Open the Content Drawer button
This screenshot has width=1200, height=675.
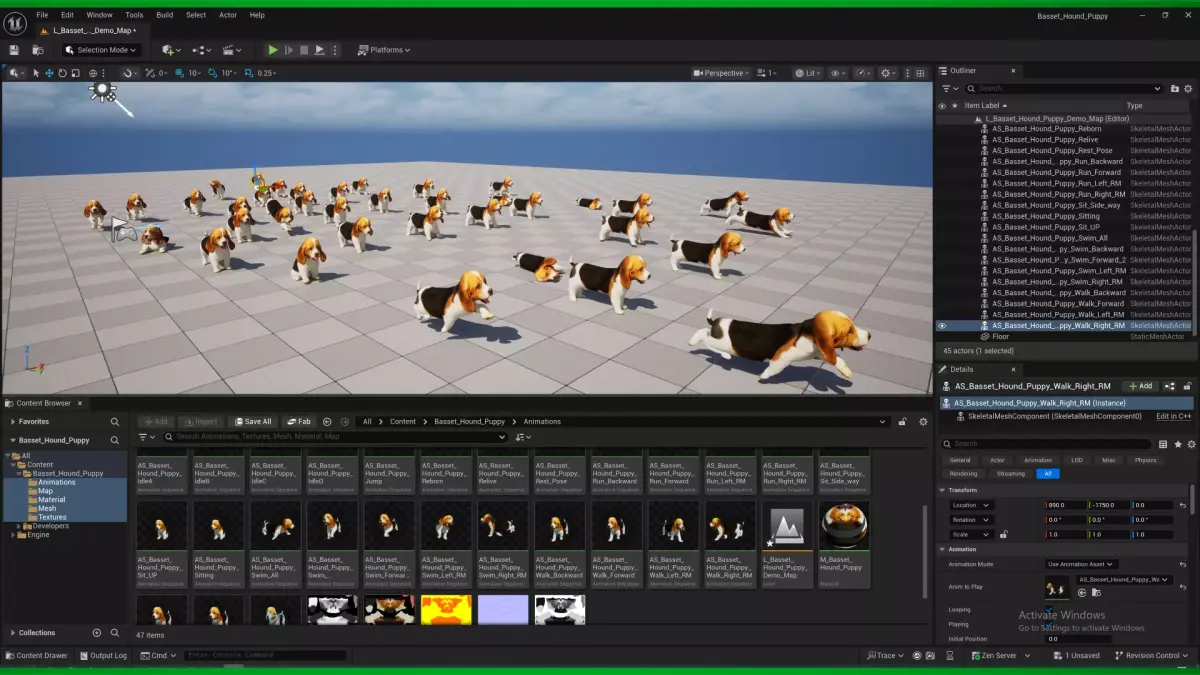click(36, 656)
